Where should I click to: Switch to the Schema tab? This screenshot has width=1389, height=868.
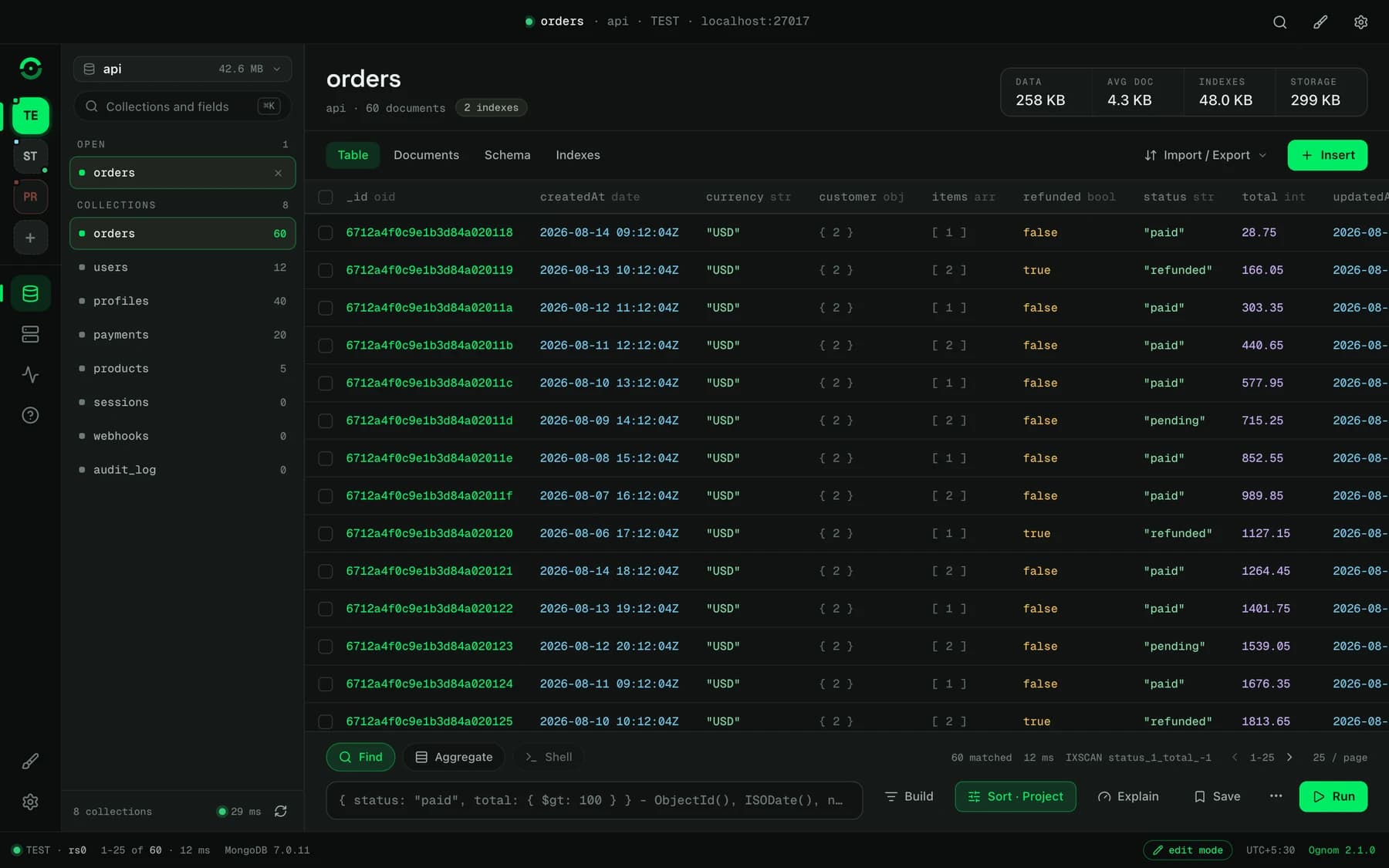[507, 155]
